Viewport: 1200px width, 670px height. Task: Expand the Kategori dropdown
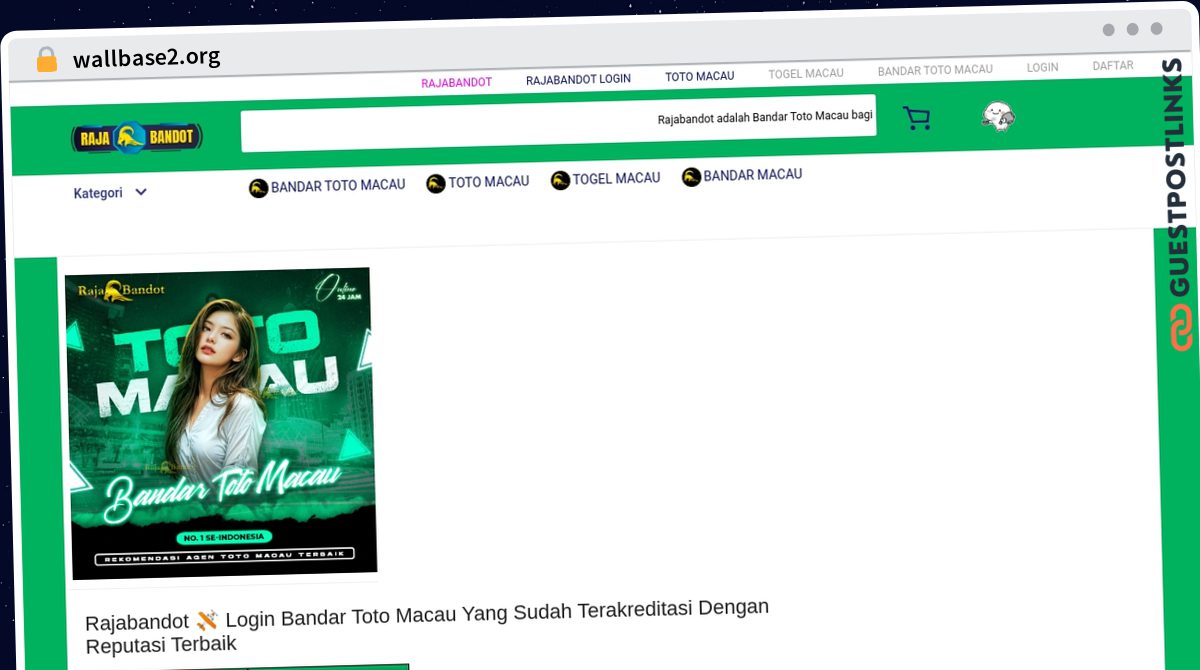110,193
